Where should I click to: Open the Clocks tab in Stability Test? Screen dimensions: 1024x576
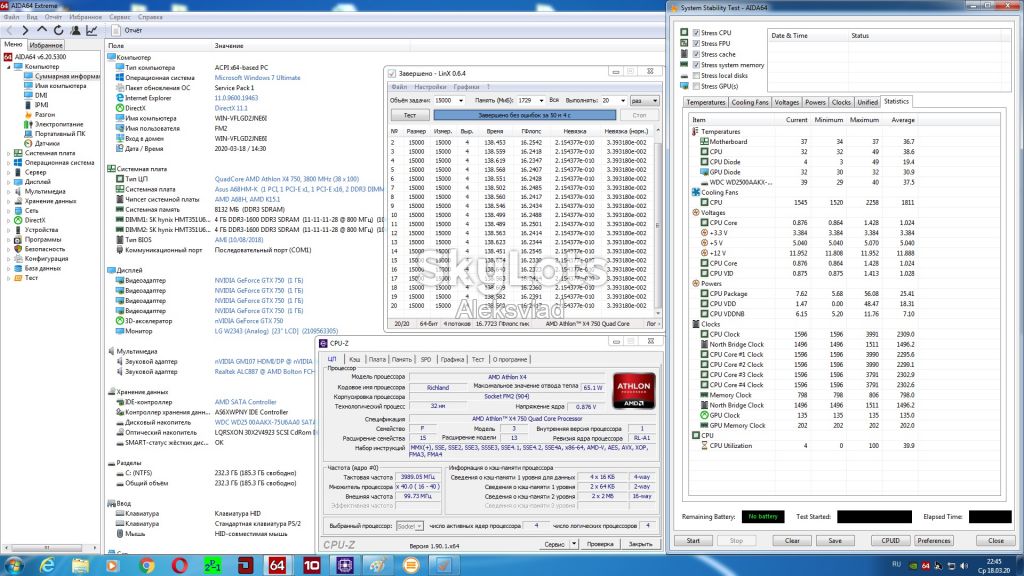pos(841,103)
